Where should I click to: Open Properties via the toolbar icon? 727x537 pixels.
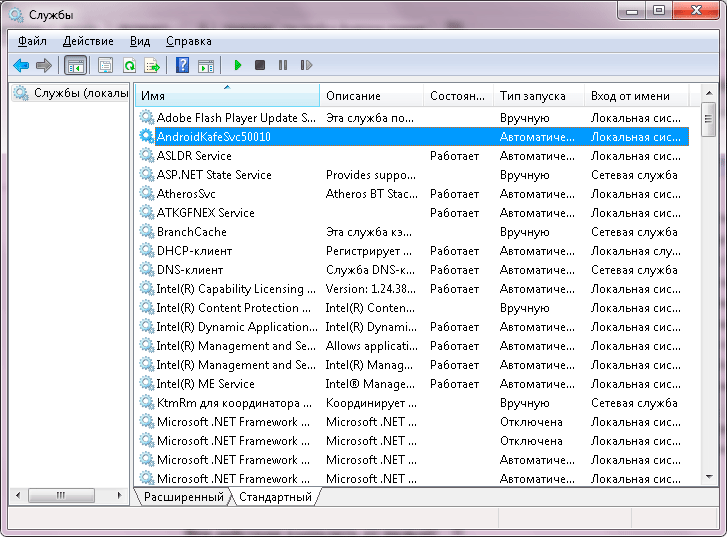(105, 65)
